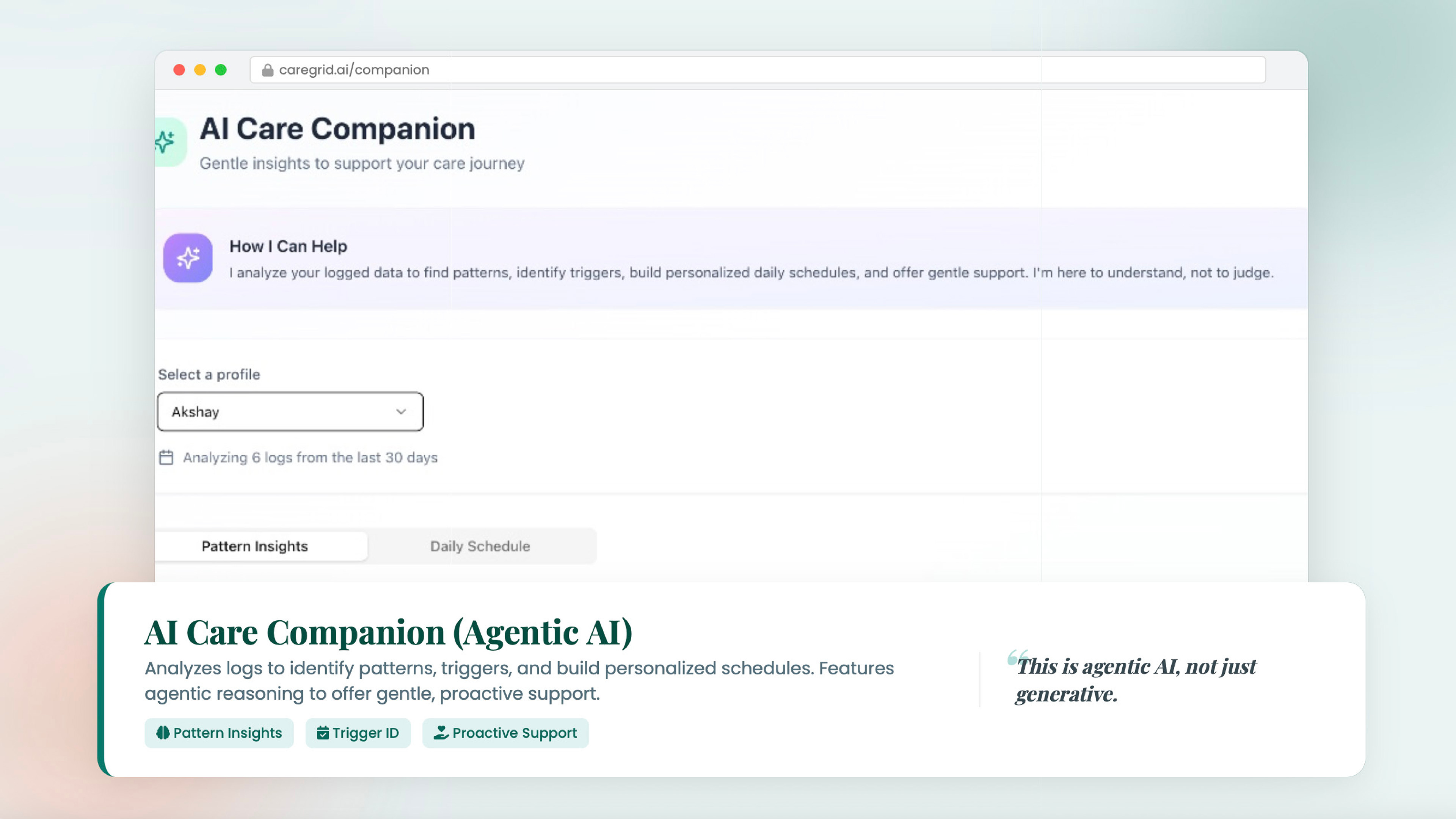Viewport: 1456px width, 819px height.
Task: Click the Proactive Support tag button
Action: point(505,733)
